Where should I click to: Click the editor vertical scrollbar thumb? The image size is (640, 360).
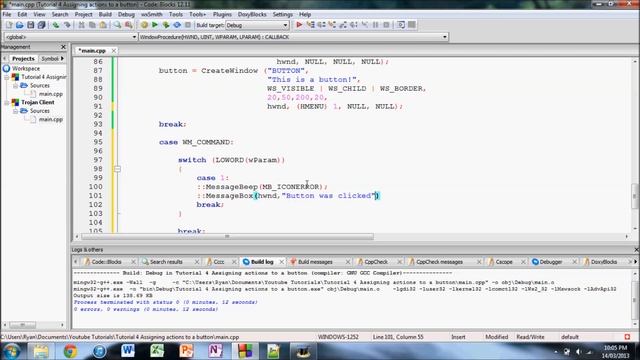tap(635, 197)
